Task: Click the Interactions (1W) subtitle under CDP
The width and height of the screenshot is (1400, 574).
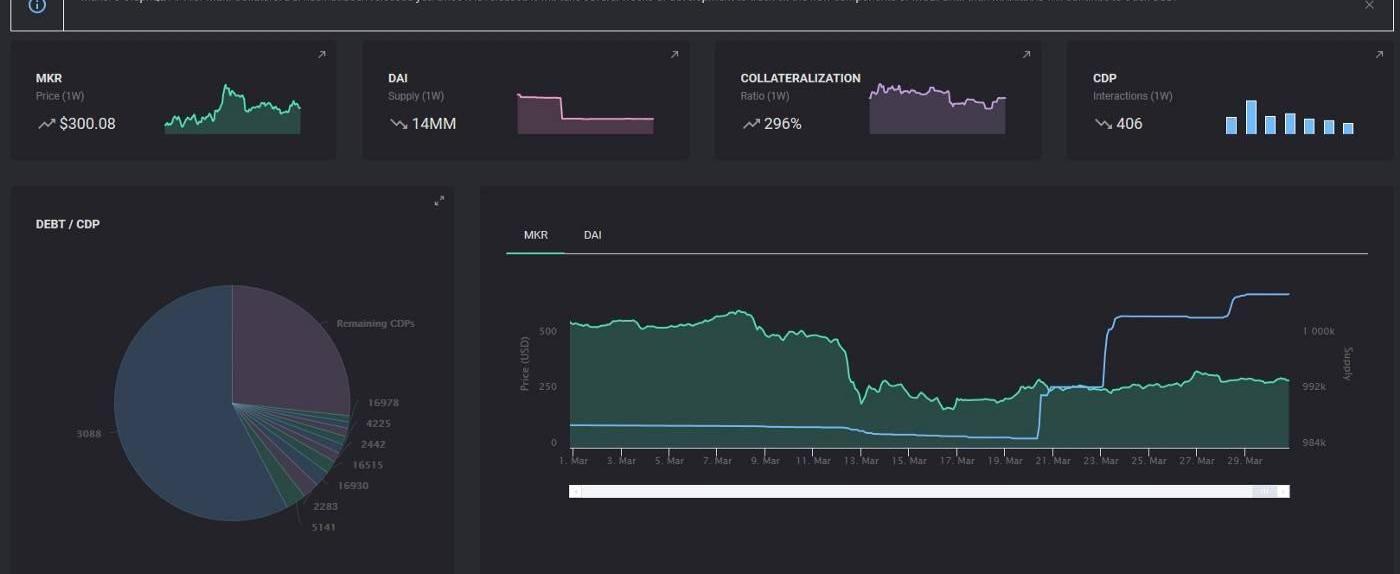Action: (x=1133, y=96)
